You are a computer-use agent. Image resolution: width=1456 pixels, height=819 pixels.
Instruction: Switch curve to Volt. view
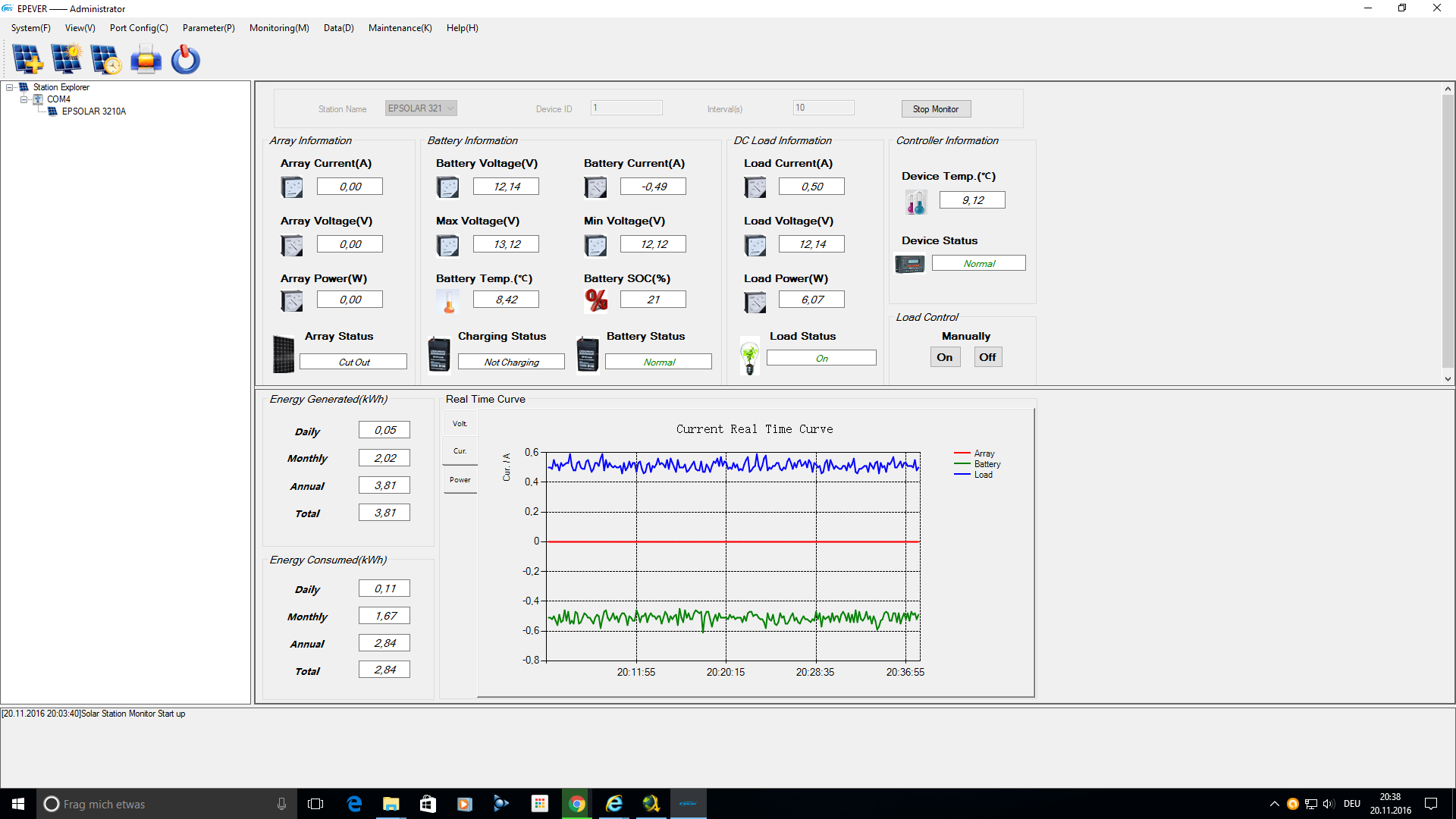(460, 424)
